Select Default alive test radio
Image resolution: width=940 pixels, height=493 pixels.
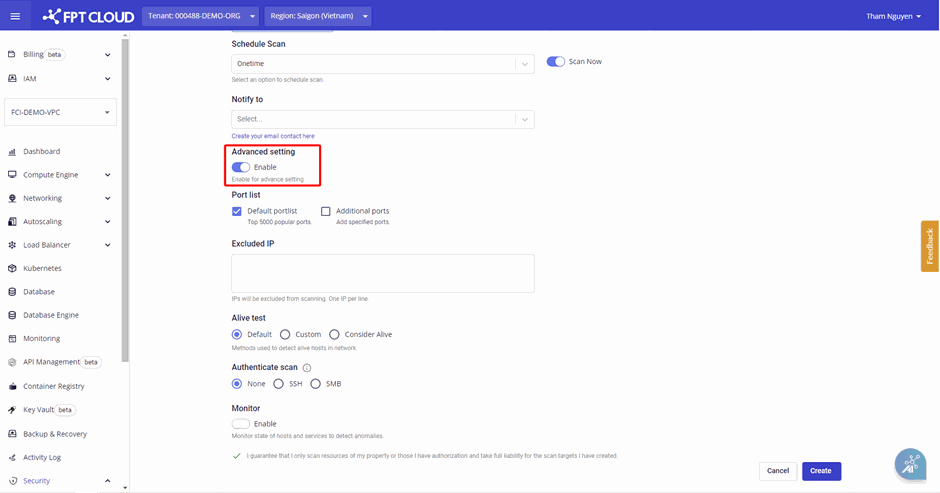pos(237,335)
